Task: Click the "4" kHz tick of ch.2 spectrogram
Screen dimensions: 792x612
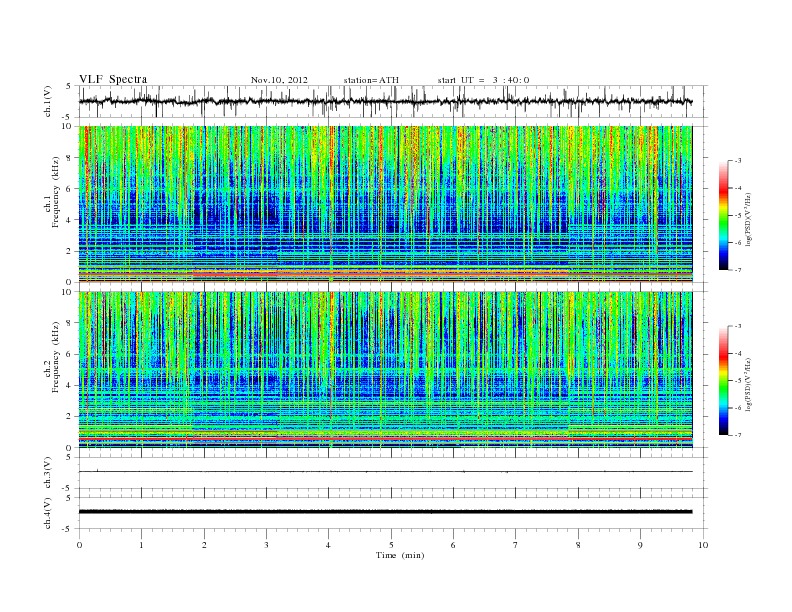Action: click(70, 385)
